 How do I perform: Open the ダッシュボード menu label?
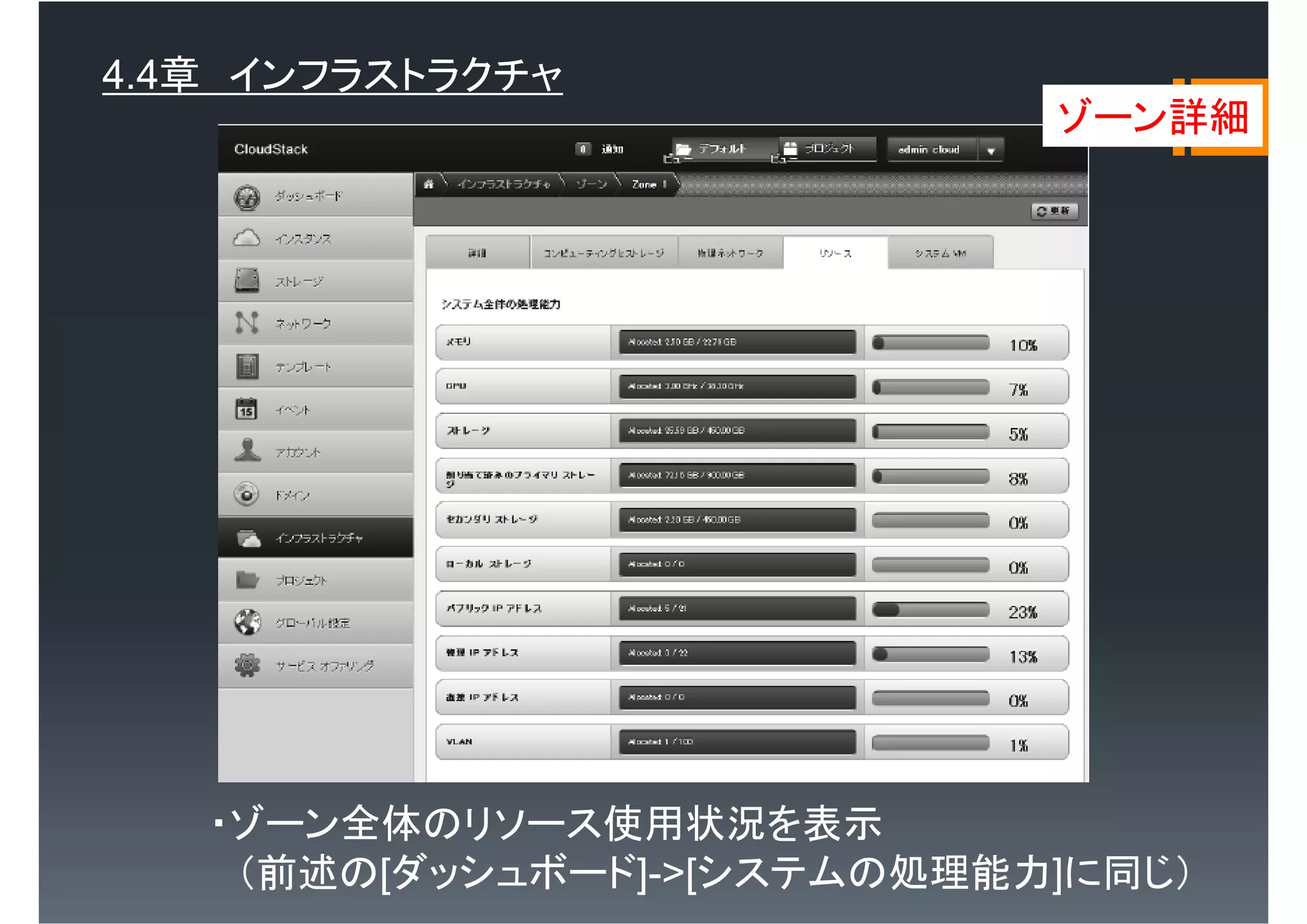pyautogui.click(x=309, y=197)
